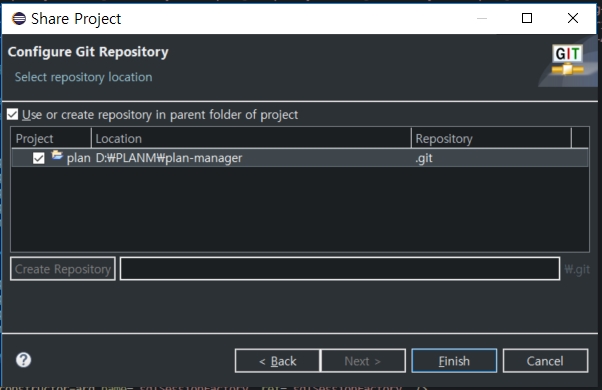The width and height of the screenshot is (602, 390).
Task: Click the 'Configure Git Repository' heading
Action: coord(88,52)
